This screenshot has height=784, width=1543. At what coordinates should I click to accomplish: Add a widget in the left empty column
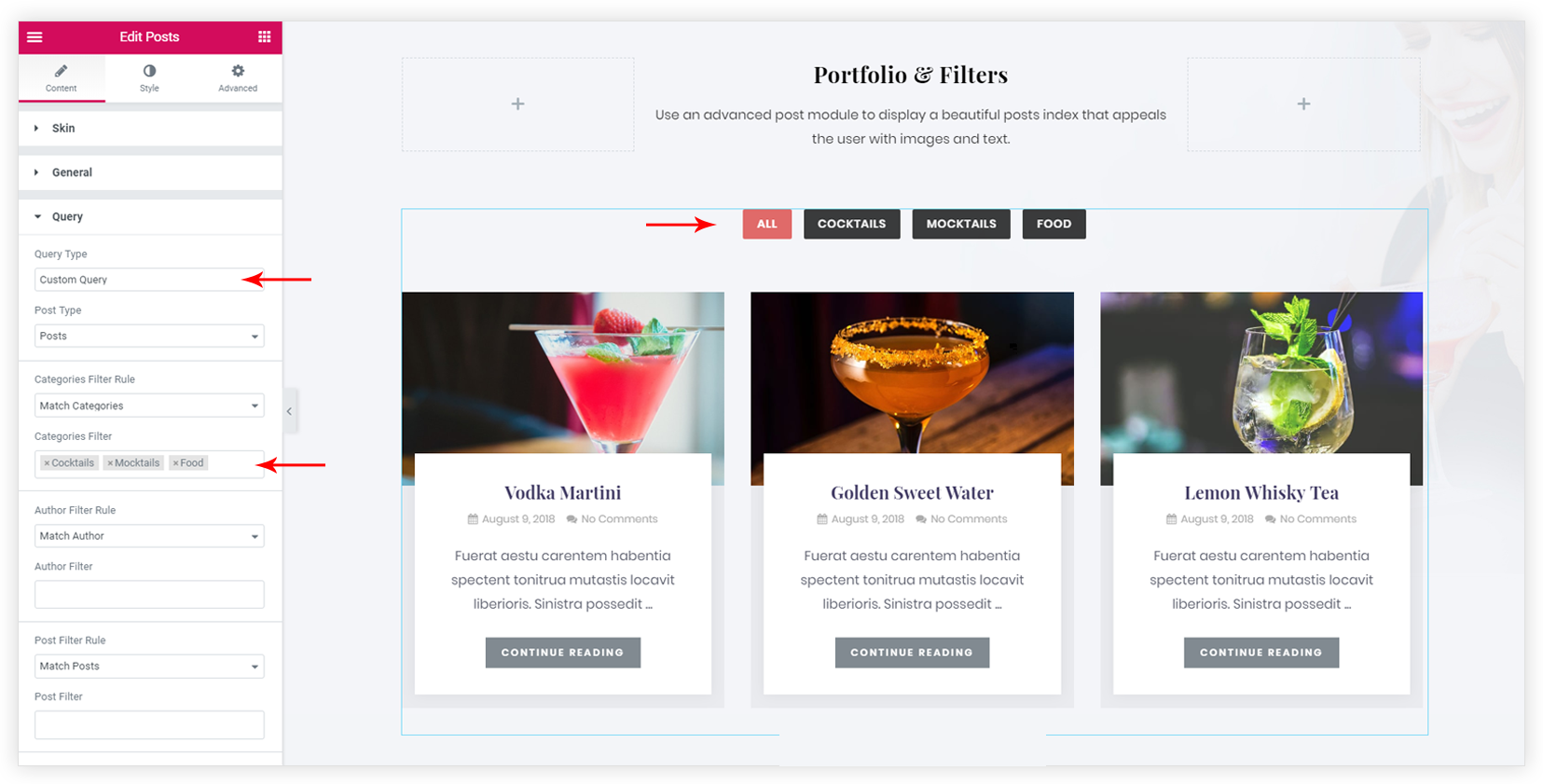point(517,104)
